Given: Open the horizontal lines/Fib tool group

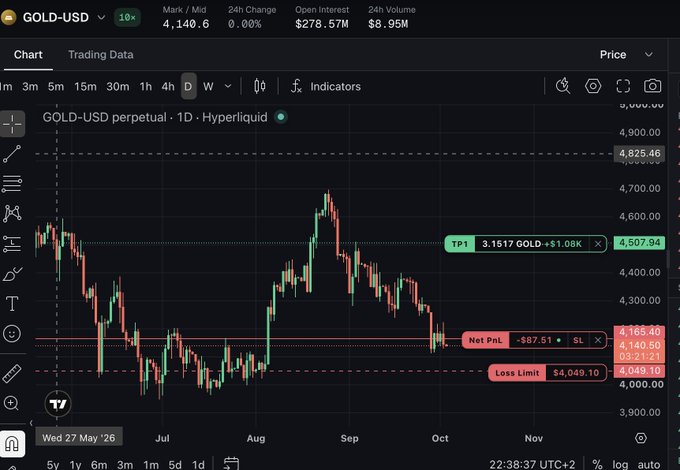Looking at the screenshot, I should click(x=12, y=184).
